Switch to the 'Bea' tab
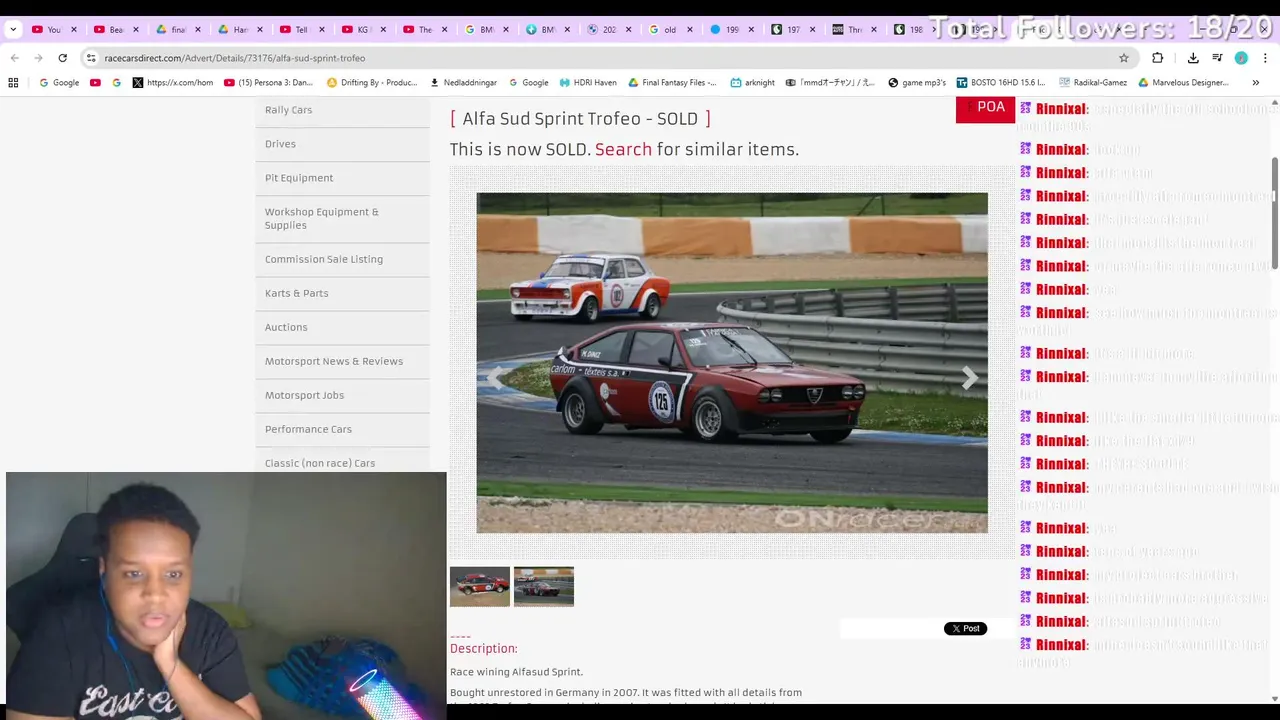Screen dimensions: 1280x720 (x=108, y=30)
